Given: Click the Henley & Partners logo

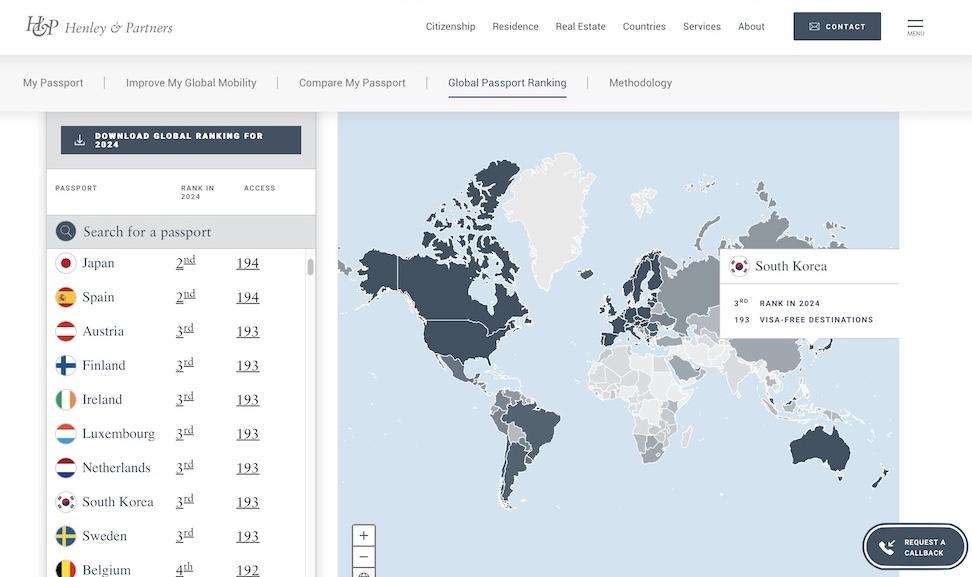Looking at the screenshot, I should [99, 27].
